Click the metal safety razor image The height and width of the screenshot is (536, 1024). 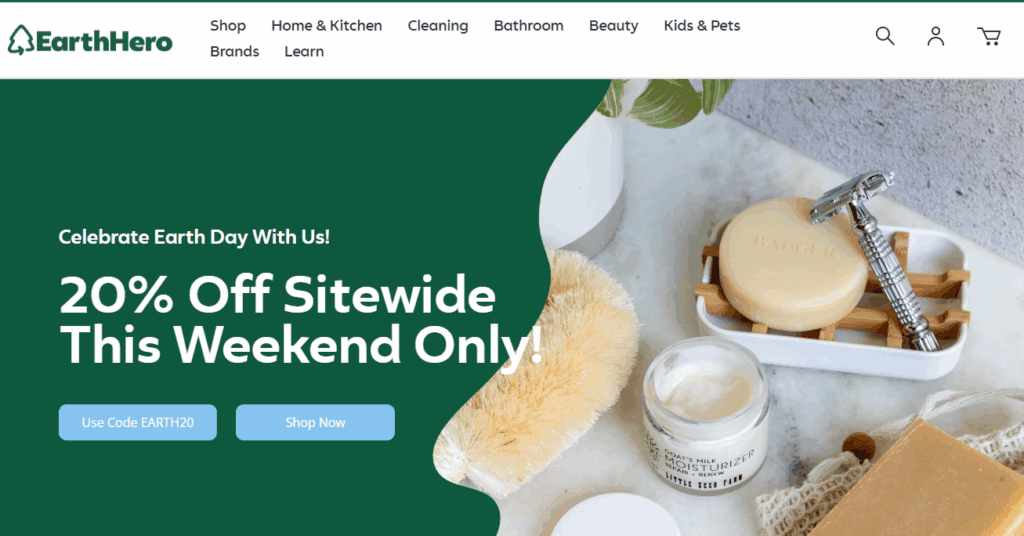coord(875,258)
